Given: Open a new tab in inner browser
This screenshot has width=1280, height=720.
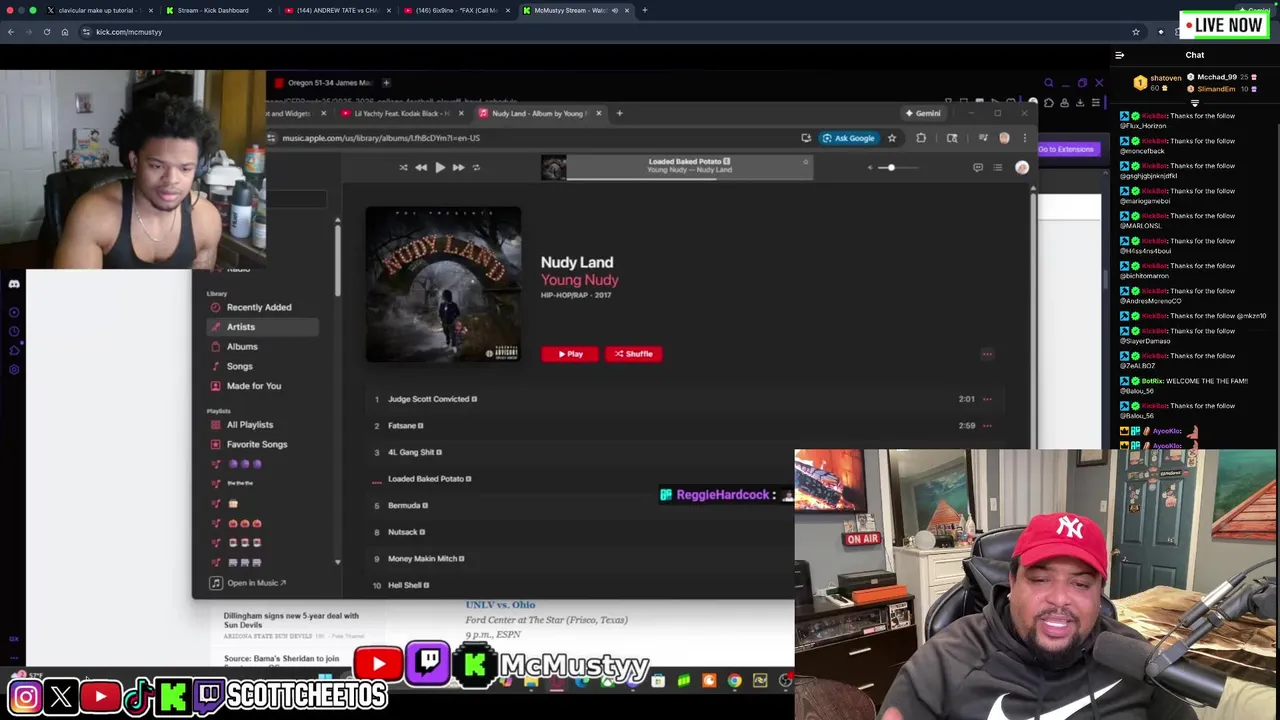Looking at the screenshot, I should 619,113.
